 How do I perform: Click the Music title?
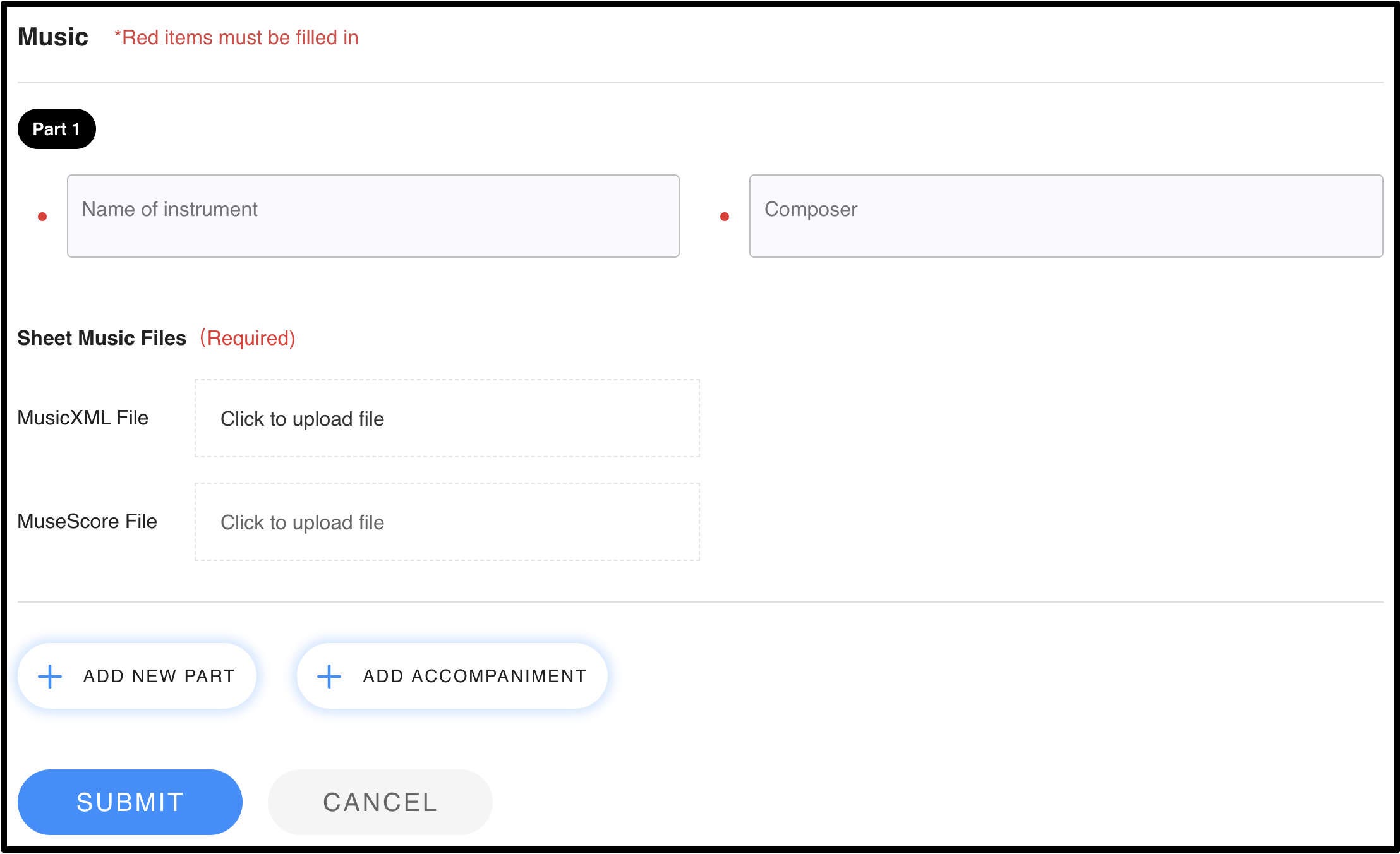pyautogui.click(x=53, y=37)
